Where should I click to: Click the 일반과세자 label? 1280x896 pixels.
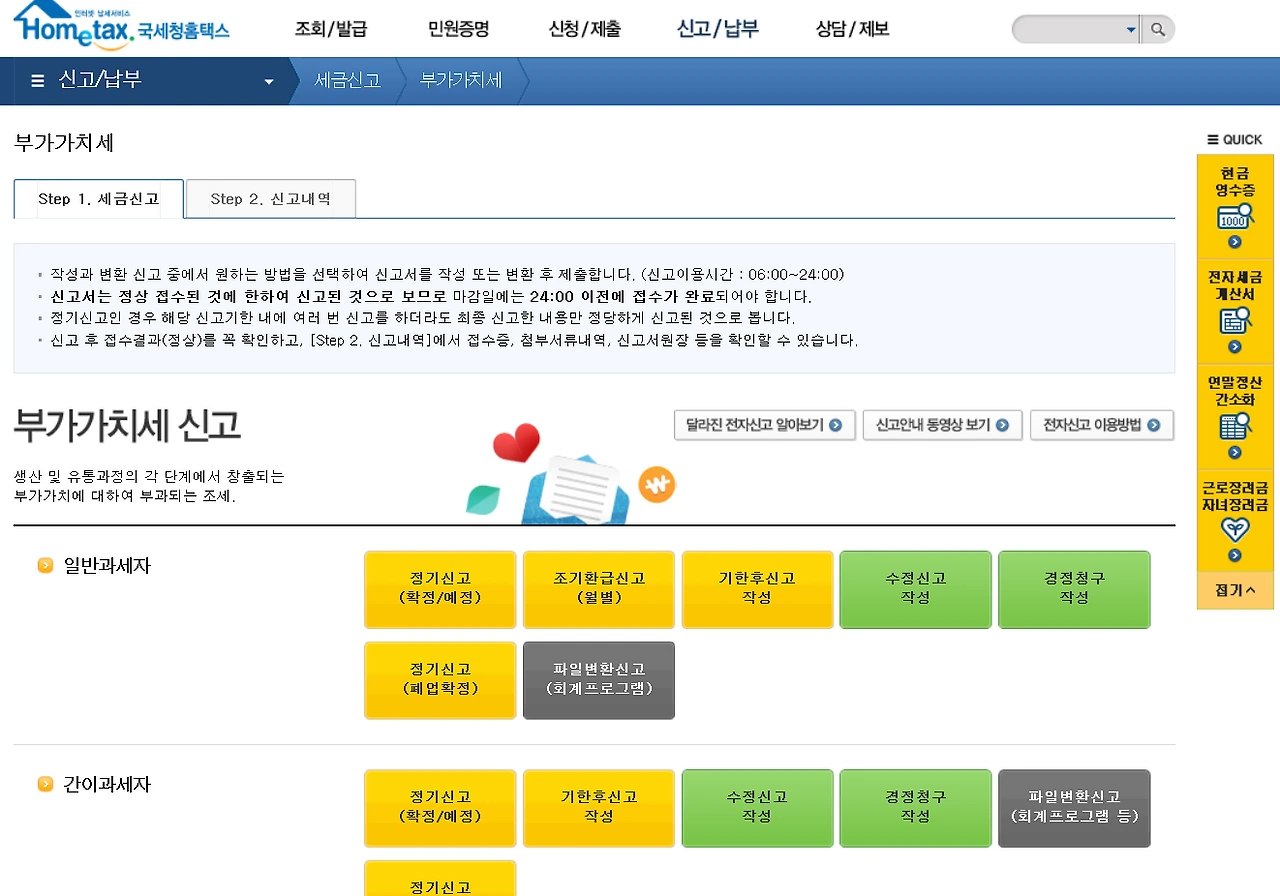[107, 566]
